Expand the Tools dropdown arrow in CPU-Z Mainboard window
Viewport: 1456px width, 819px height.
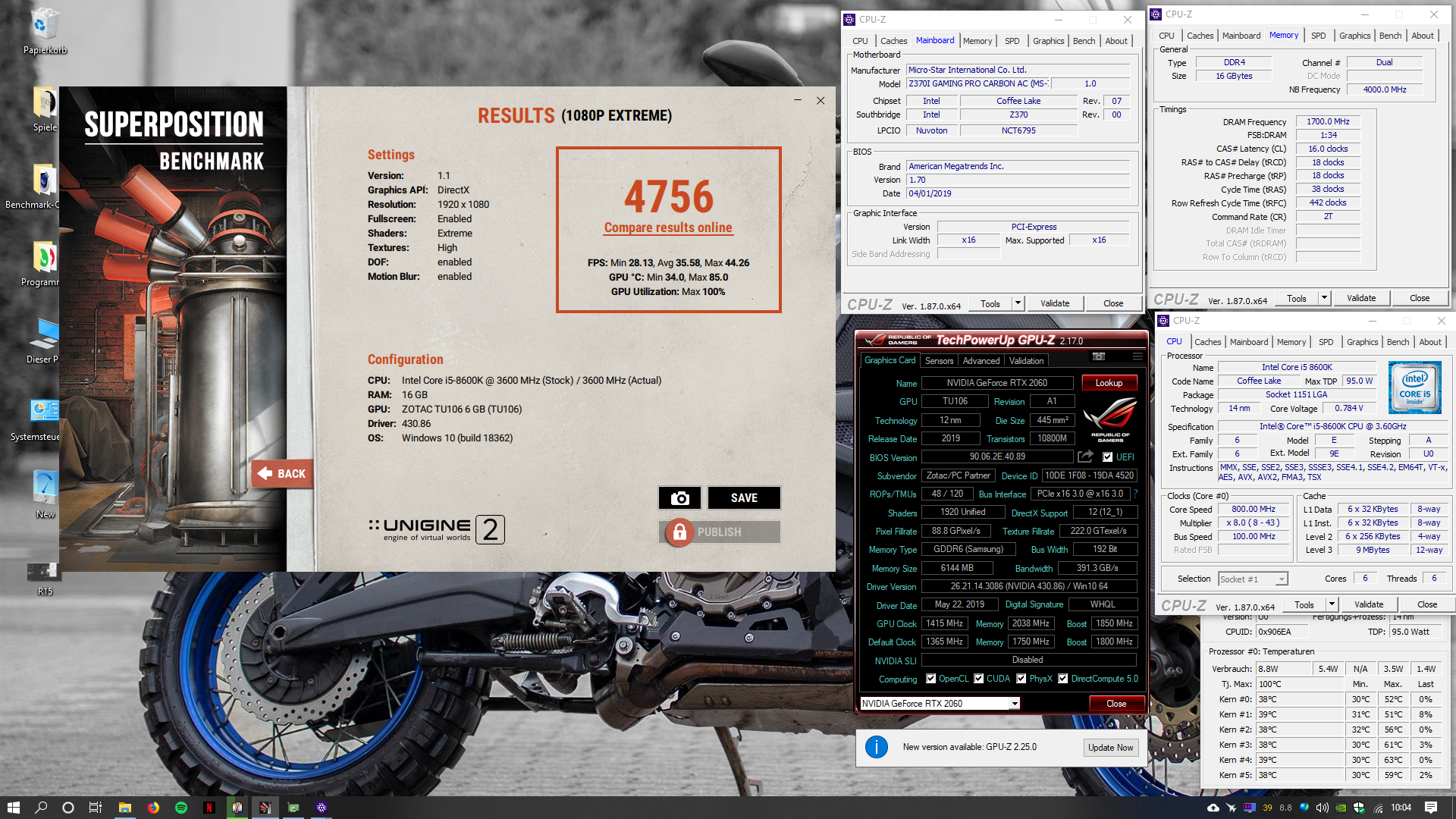coord(1018,303)
